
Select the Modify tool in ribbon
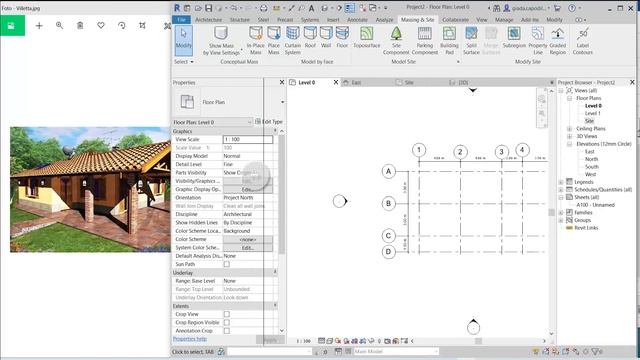point(183,40)
